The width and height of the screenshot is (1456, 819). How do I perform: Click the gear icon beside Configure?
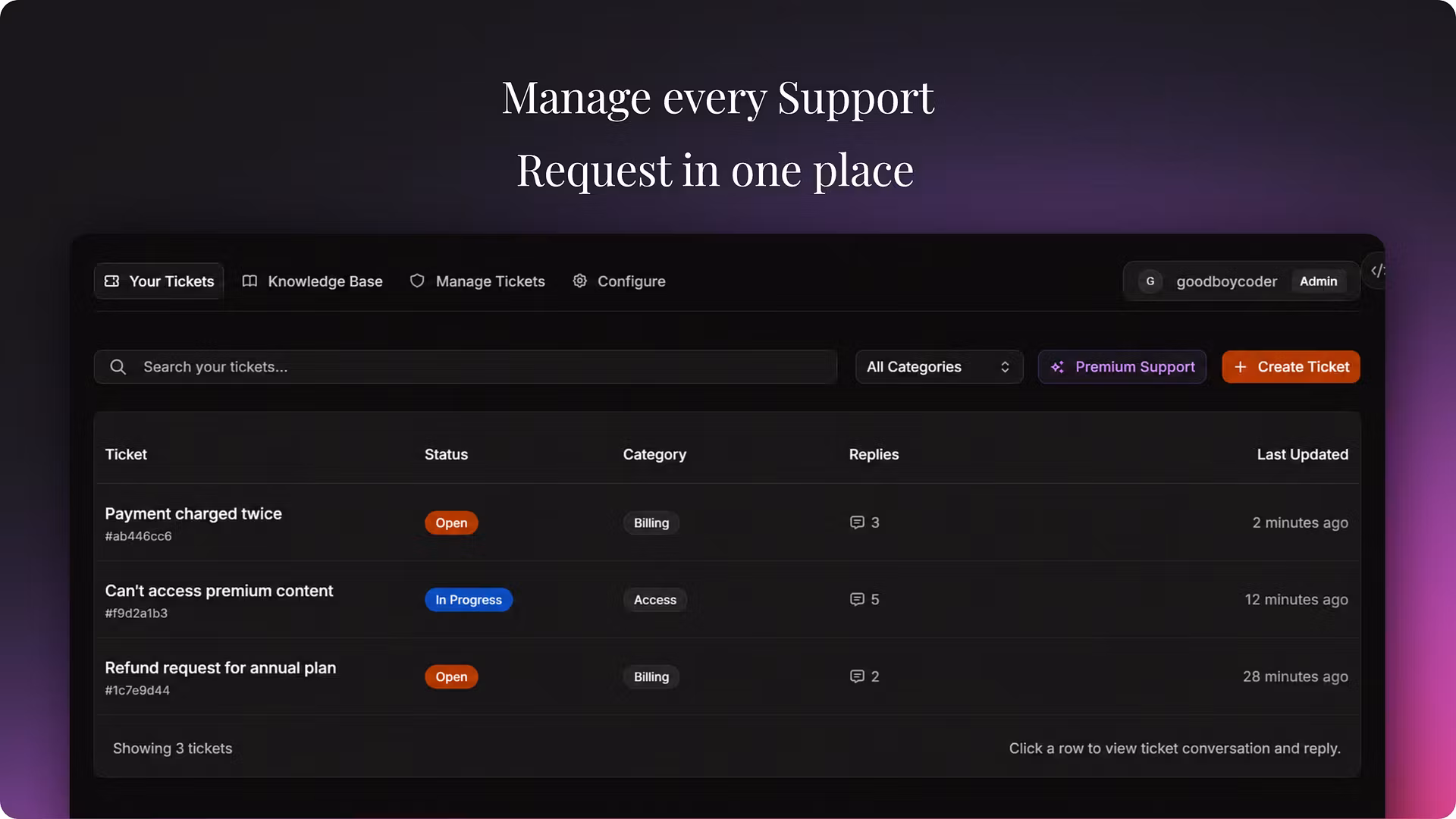pyautogui.click(x=580, y=281)
